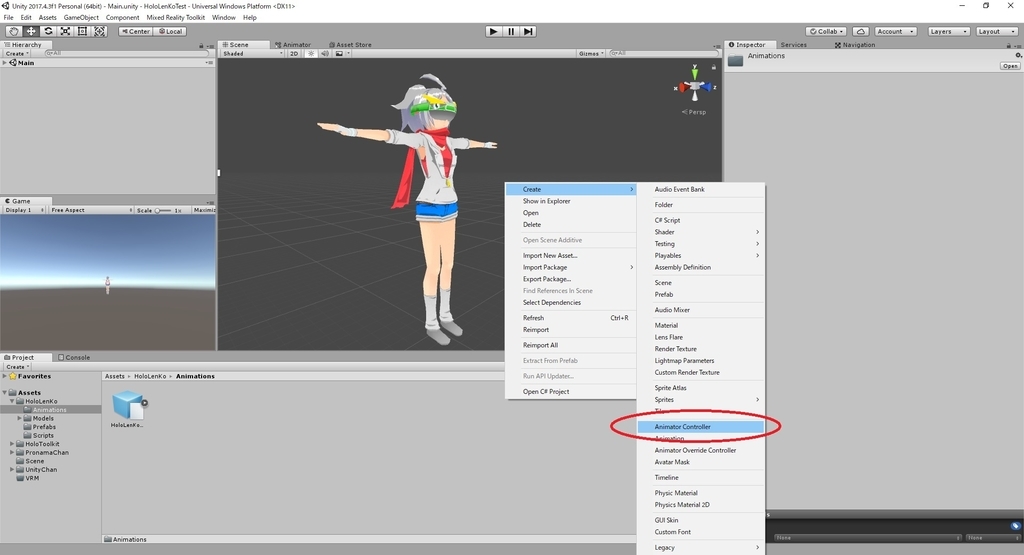This screenshot has width=1024, height=555.
Task: Toggle Persp projection label
Action: click(x=694, y=112)
